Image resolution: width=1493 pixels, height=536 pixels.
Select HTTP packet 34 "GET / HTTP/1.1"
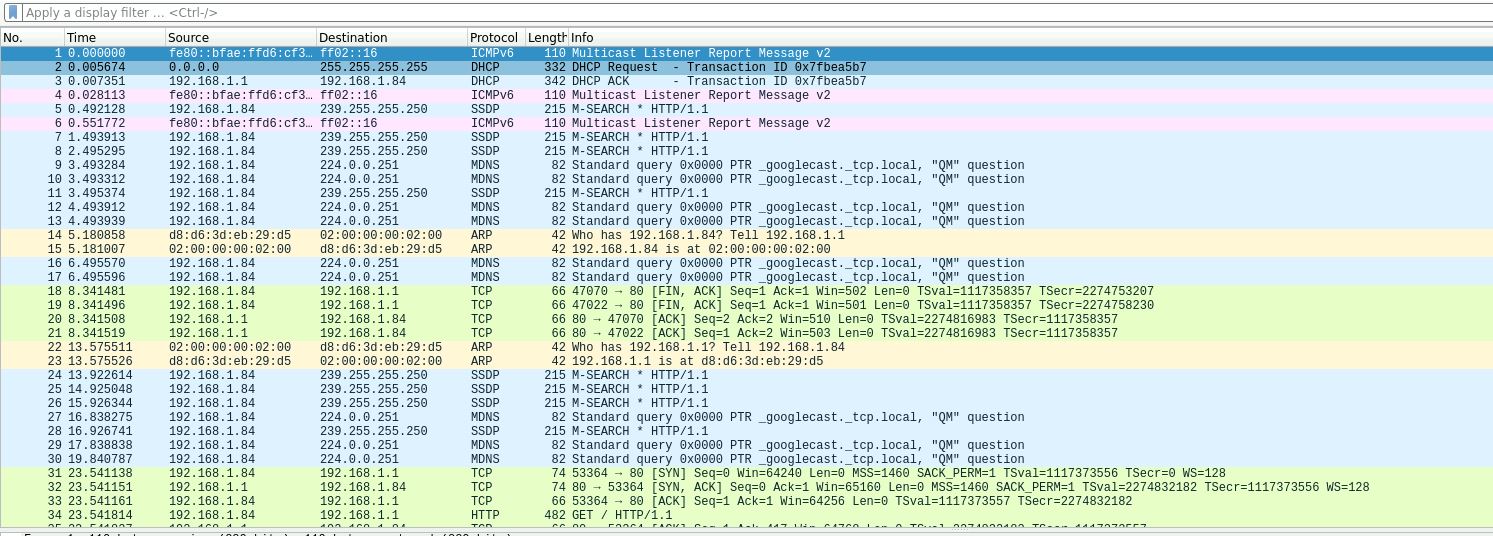[746, 515]
